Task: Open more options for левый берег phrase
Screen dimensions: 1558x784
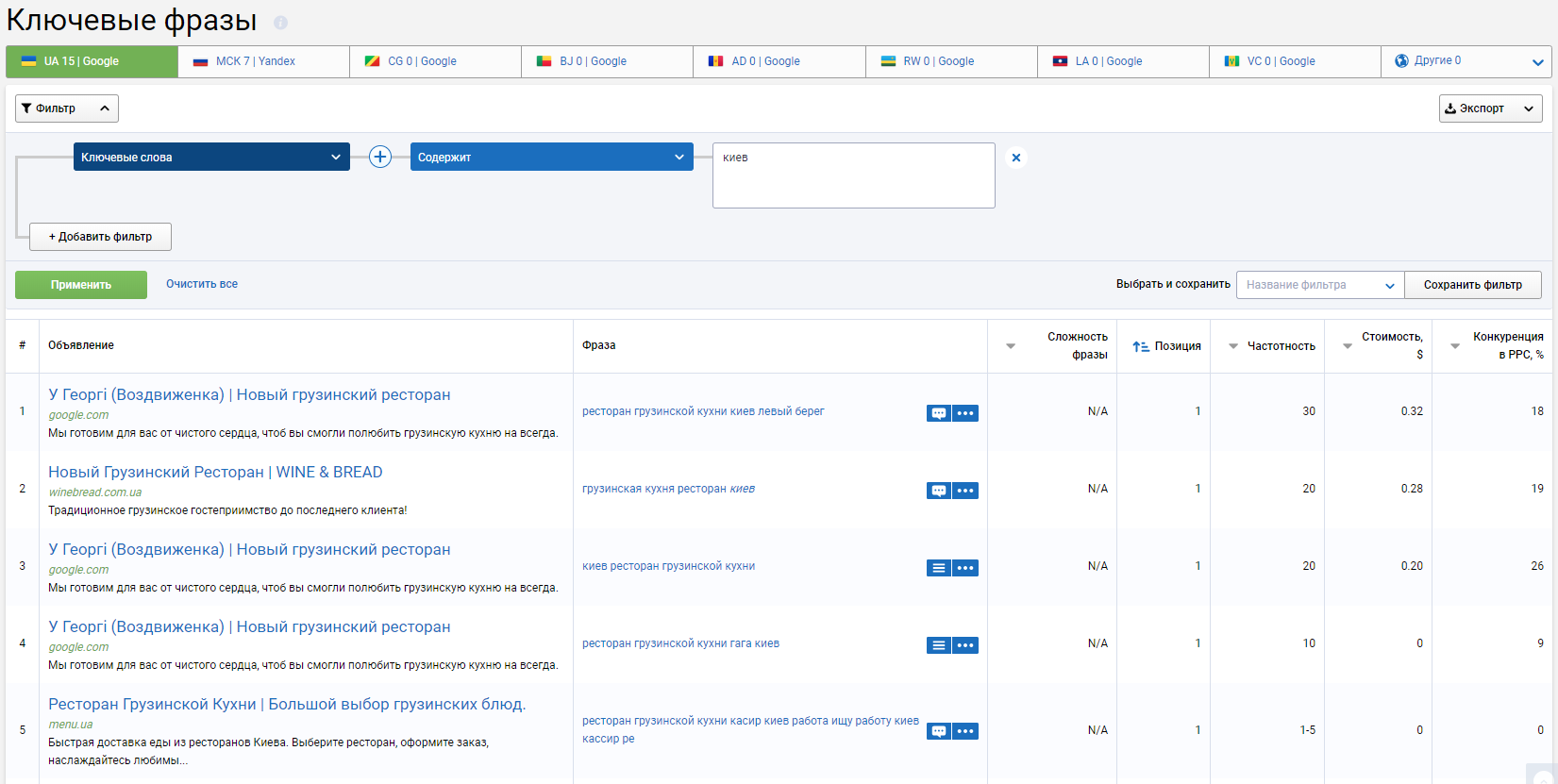Action: click(x=965, y=413)
